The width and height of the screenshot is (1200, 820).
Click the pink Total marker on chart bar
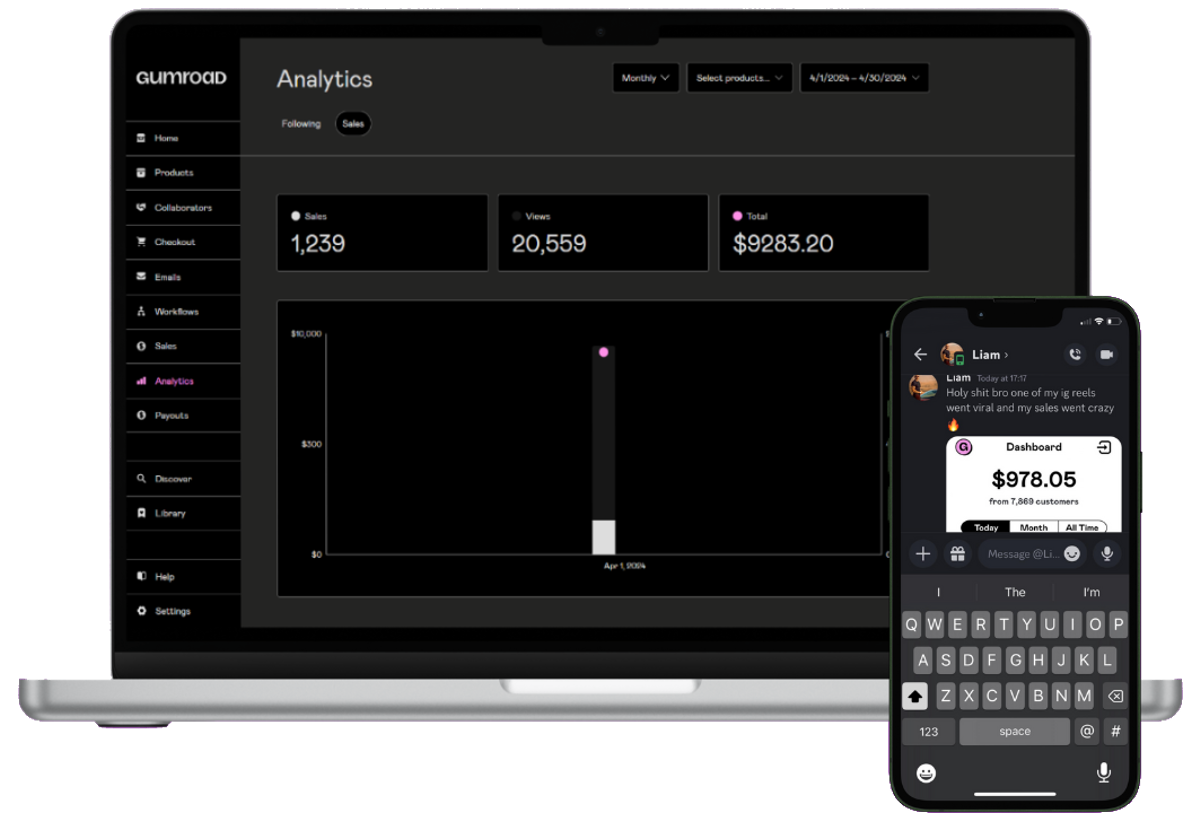pyautogui.click(x=603, y=352)
